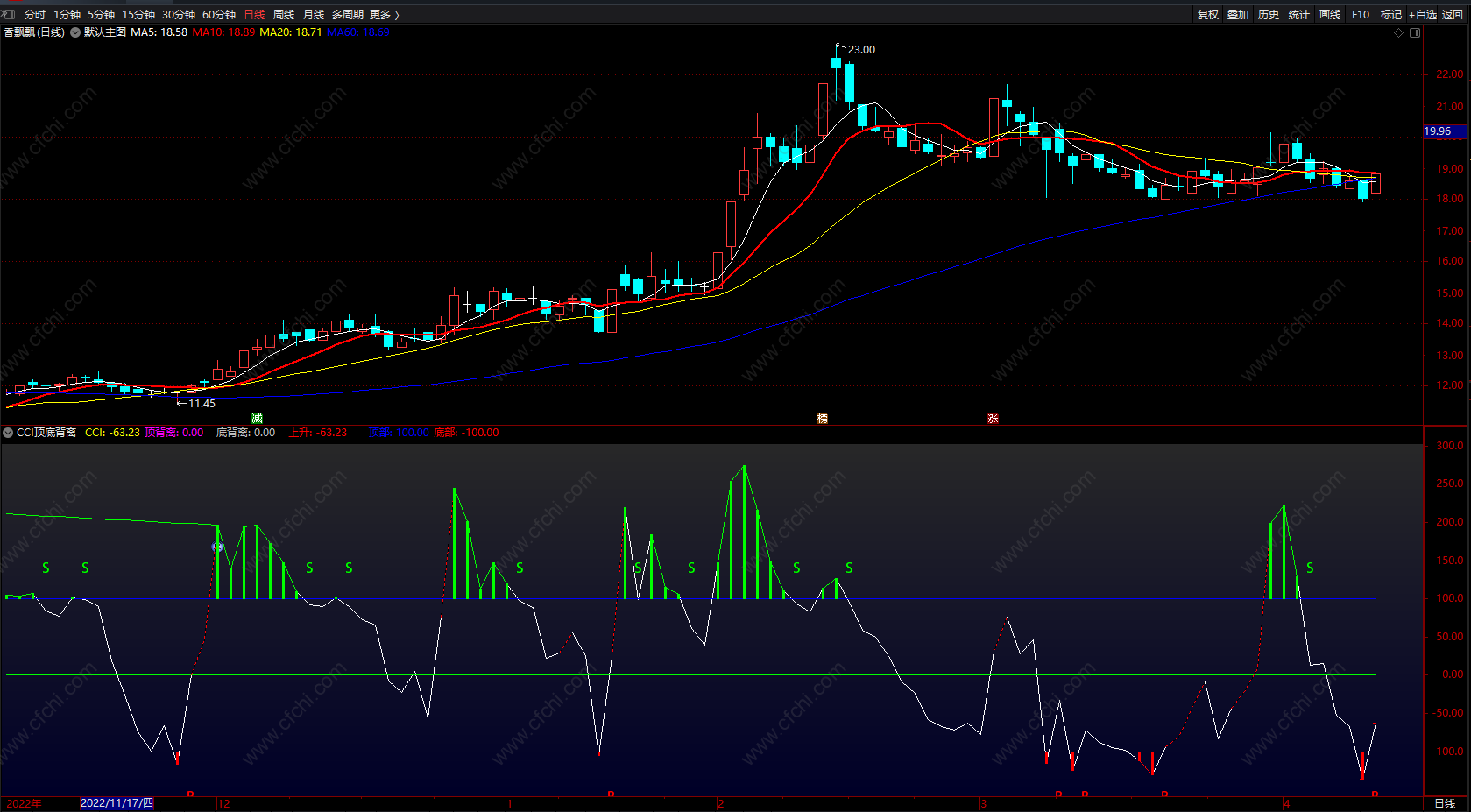Click the 画线 drawing tools button

[x=1330, y=14]
